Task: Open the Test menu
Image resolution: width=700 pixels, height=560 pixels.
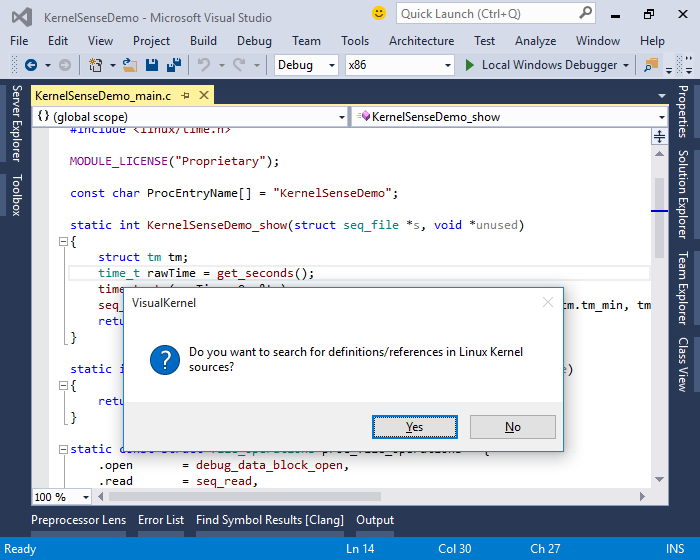Action: click(484, 41)
